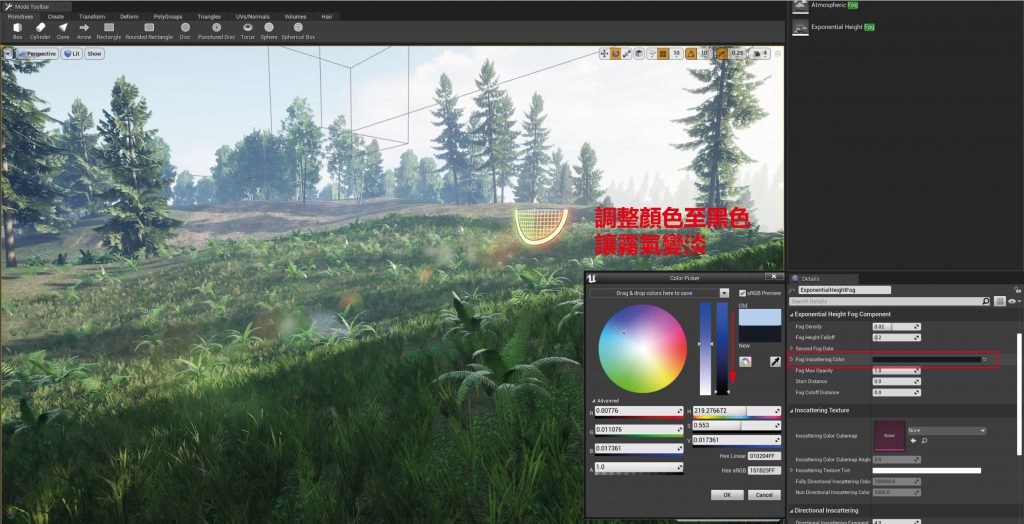The height and width of the screenshot is (524, 1024).
Task: Confirm color with the OK button
Action: [x=728, y=495]
